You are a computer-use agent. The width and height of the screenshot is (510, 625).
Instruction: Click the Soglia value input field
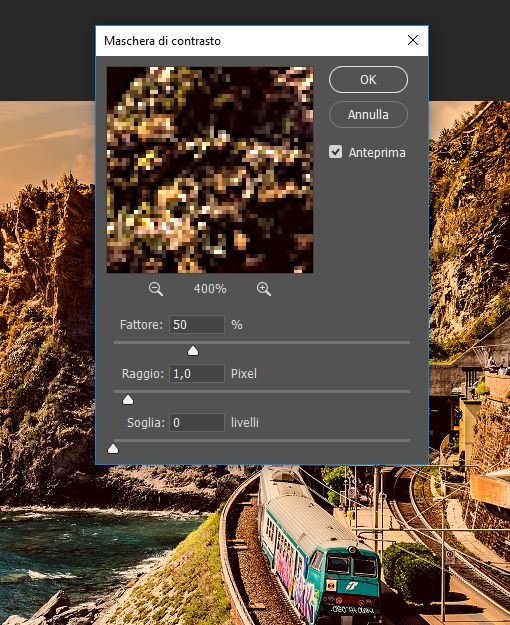point(197,423)
